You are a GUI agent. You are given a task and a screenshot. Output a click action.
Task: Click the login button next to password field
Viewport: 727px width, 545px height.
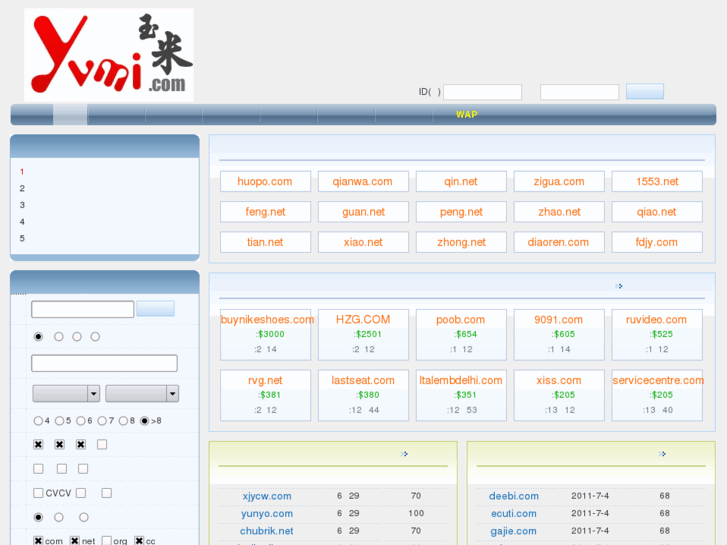(x=644, y=91)
